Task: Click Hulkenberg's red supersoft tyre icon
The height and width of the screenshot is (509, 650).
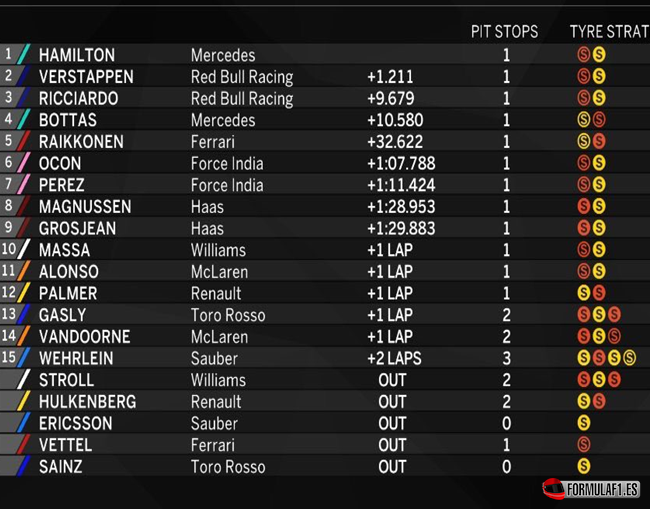Action: 599,401
